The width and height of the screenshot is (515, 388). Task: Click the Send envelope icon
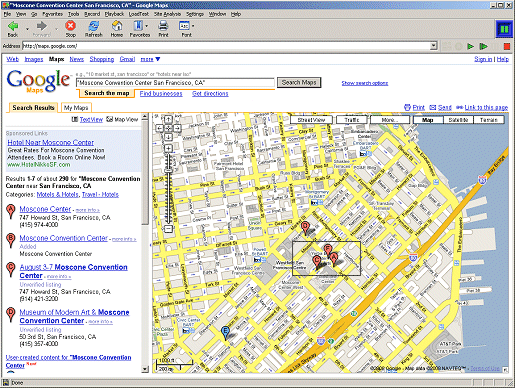point(433,107)
